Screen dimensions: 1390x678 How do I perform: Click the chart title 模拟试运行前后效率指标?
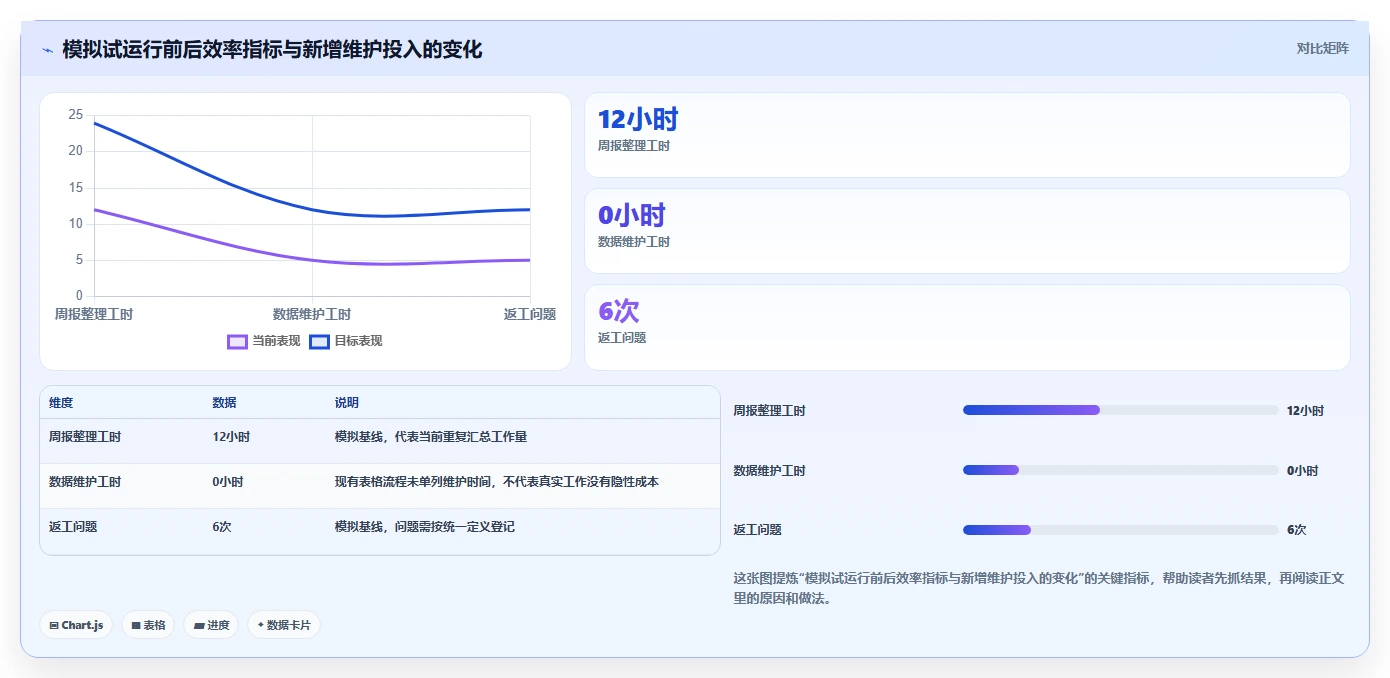272,49
